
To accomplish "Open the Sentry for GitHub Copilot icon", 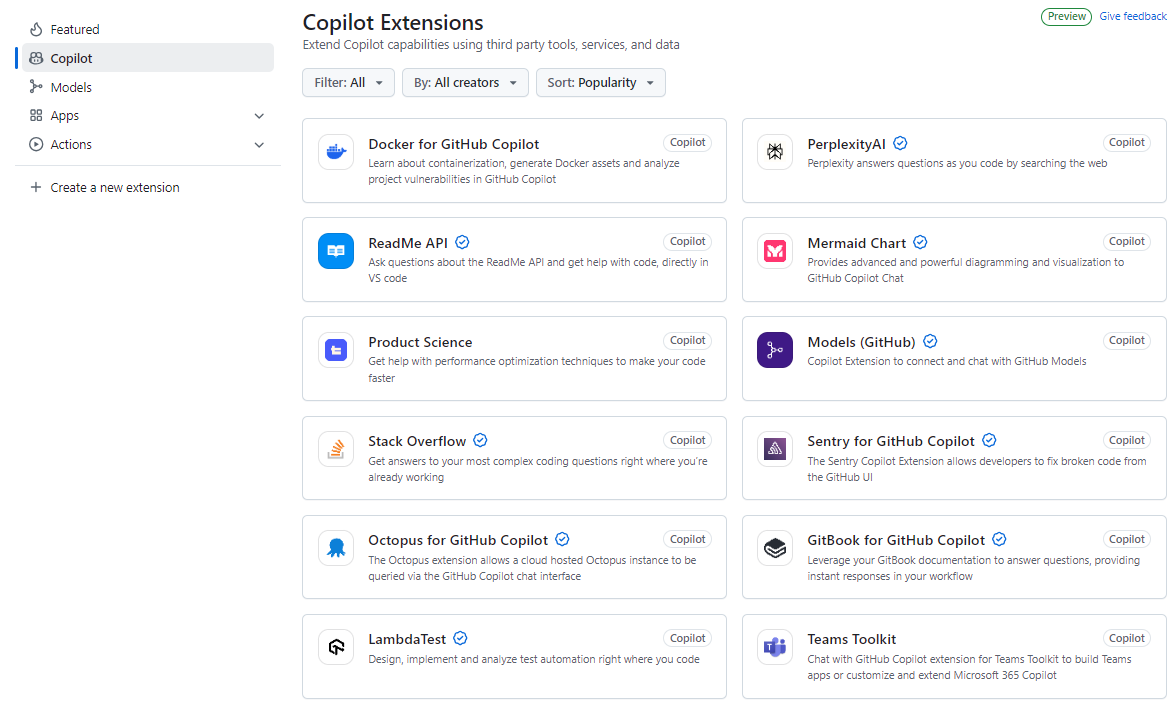I will click(x=775, y=449).
